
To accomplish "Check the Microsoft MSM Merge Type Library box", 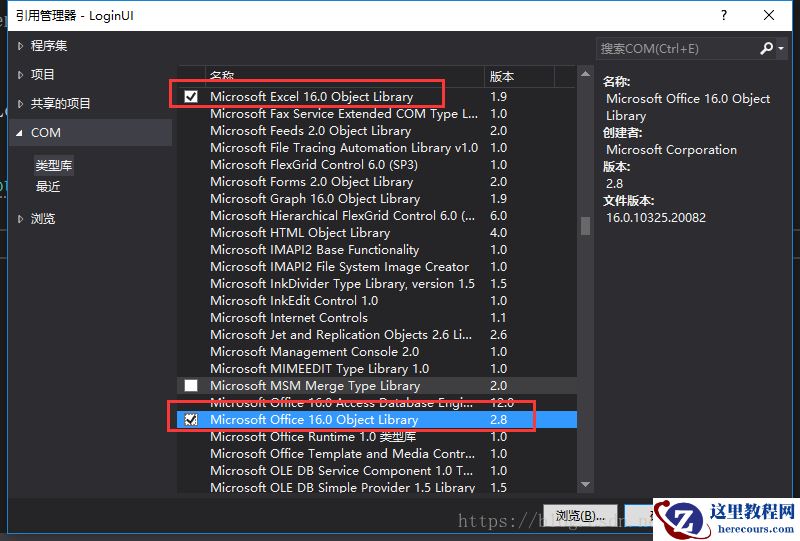I will pyautogui.click(x=191, y=385).
